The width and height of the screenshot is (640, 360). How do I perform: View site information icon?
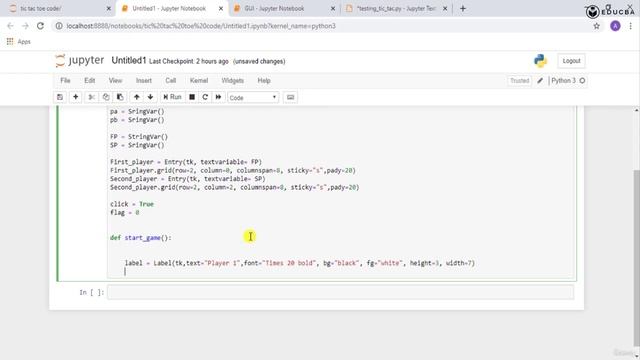click(59, 26)
